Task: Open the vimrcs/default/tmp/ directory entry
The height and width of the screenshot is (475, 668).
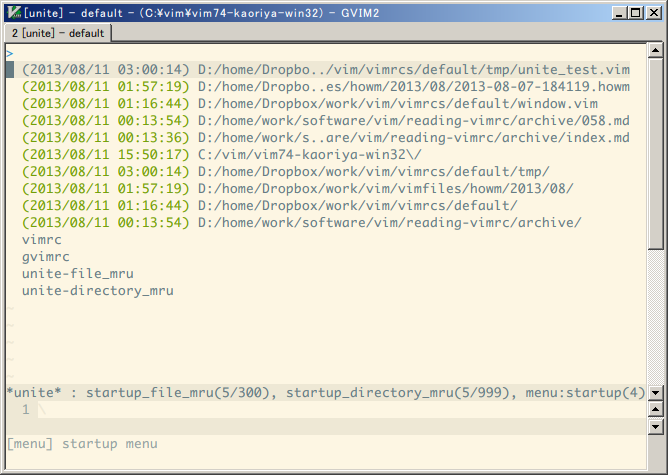Action: (286, 172)
